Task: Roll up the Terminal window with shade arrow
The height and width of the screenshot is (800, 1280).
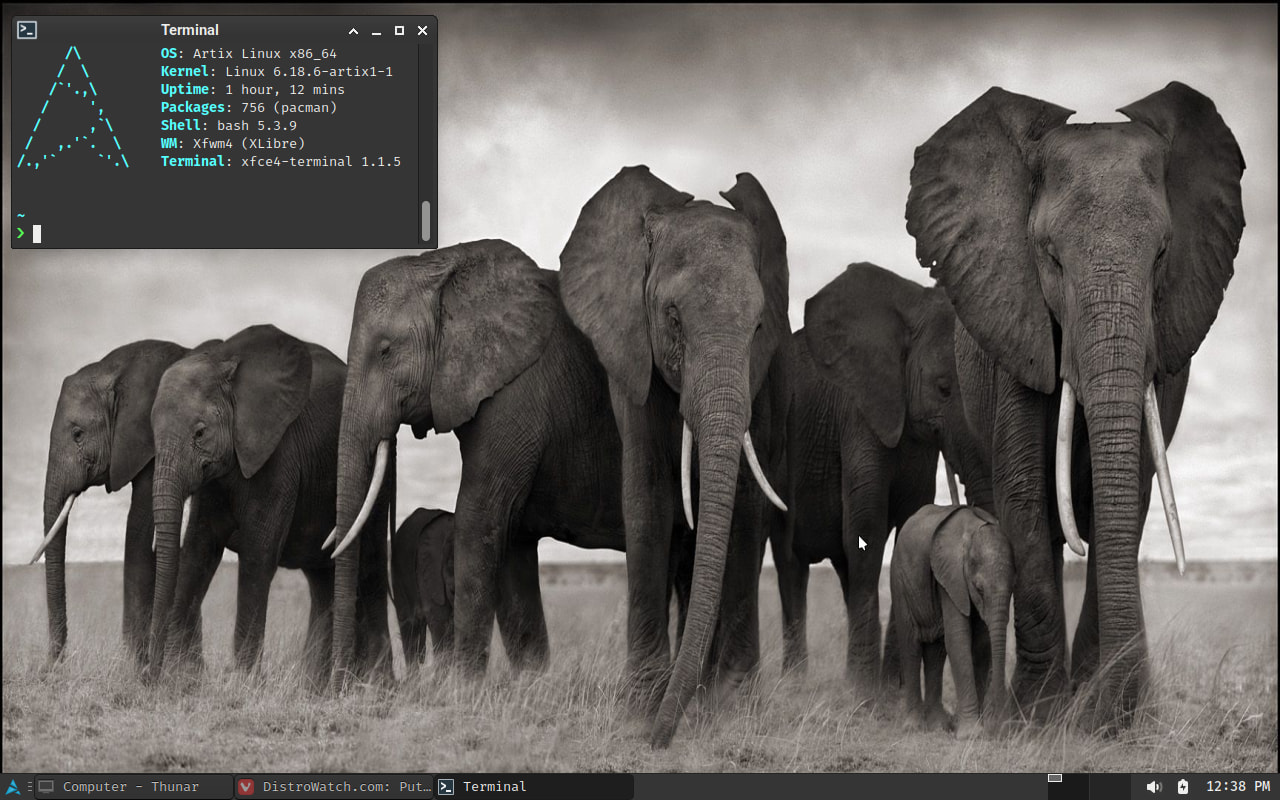Action: [x=353, y=30]
